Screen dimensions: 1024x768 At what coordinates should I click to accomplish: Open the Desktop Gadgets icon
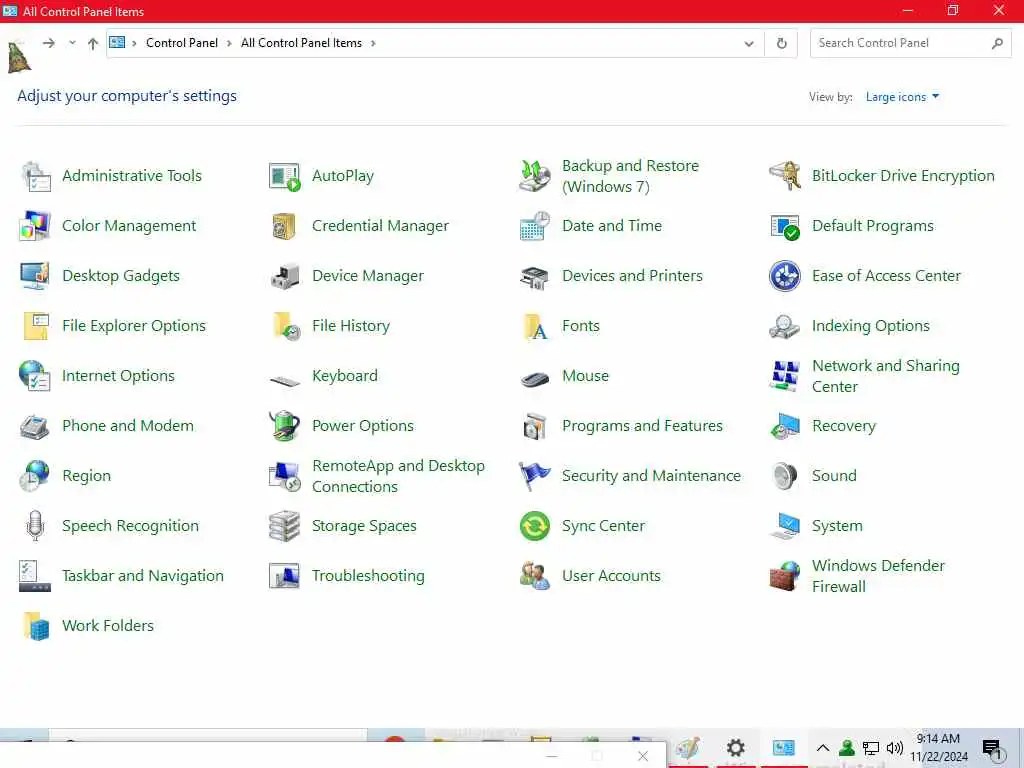pos(35,276)
